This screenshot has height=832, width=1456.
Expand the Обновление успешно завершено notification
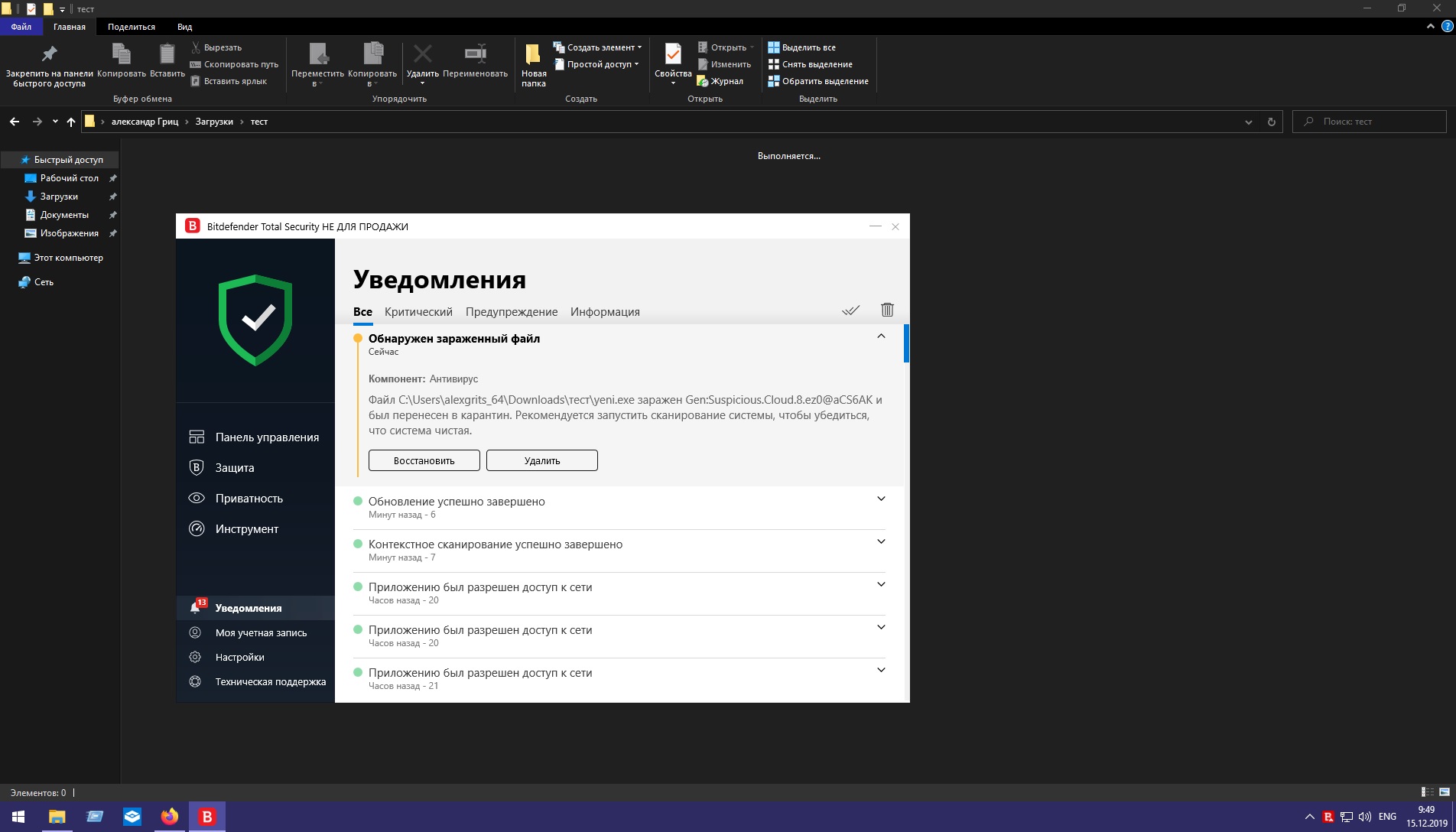tap(881, 499)
